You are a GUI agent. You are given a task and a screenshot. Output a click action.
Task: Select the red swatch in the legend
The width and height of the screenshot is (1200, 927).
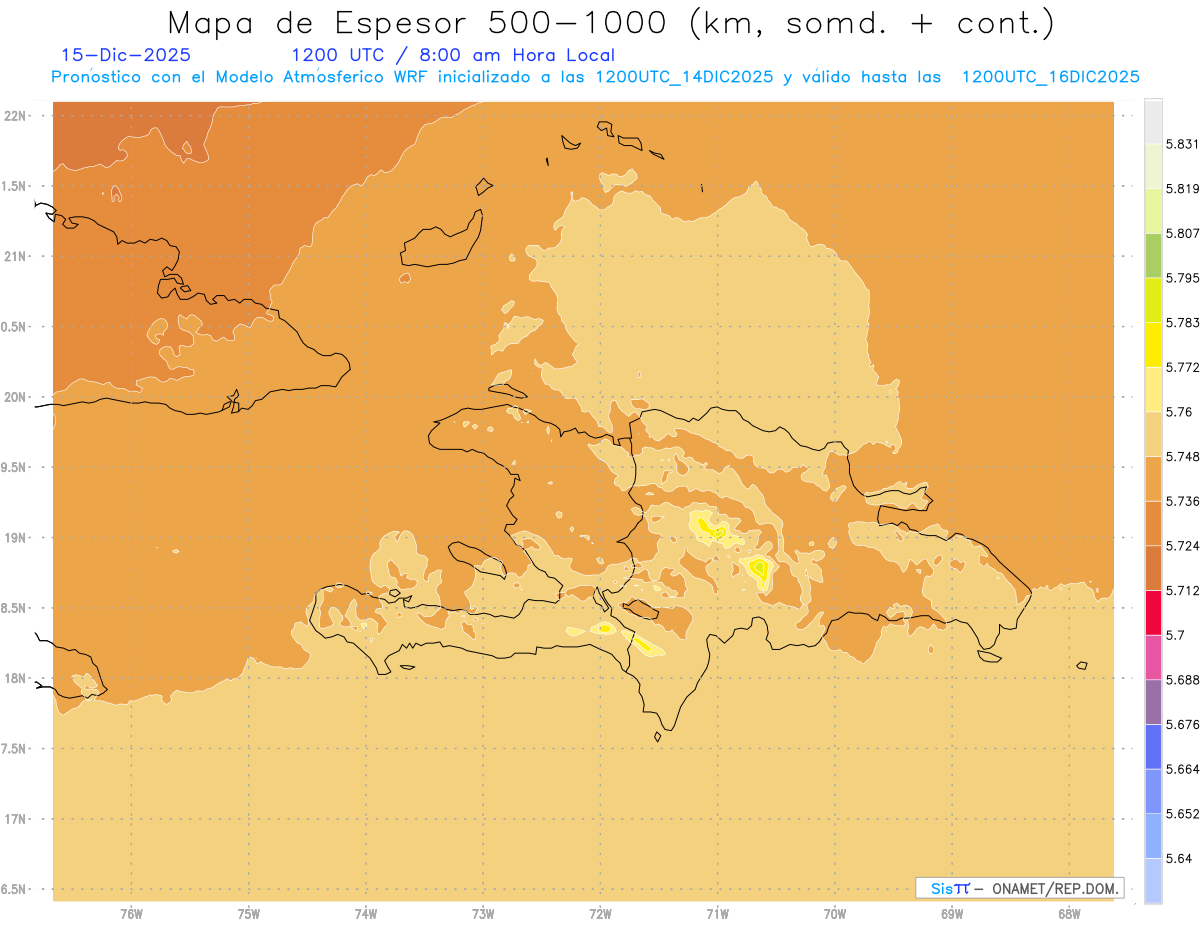pos(1153,612)
